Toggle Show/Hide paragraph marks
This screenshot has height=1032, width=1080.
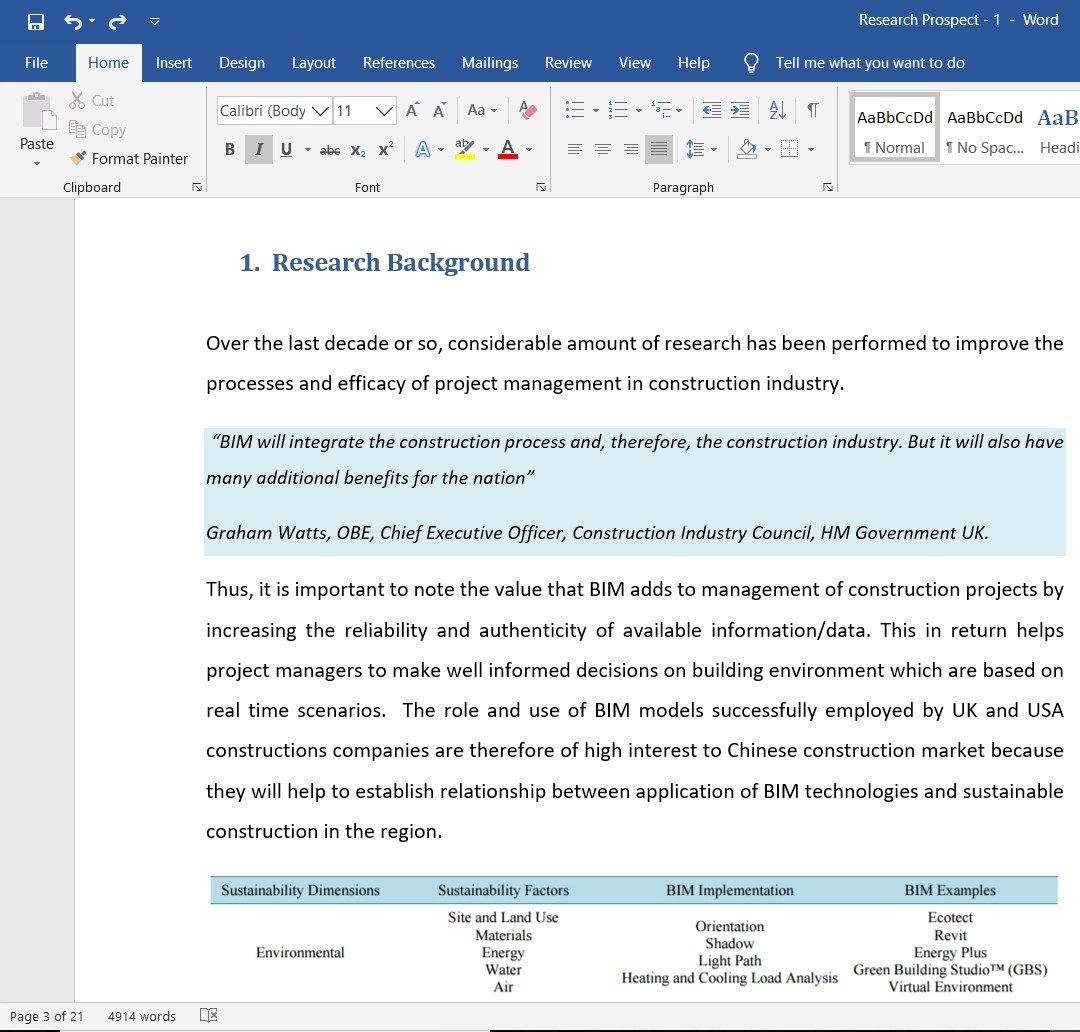pyautogui.click(x=813, y=110)
